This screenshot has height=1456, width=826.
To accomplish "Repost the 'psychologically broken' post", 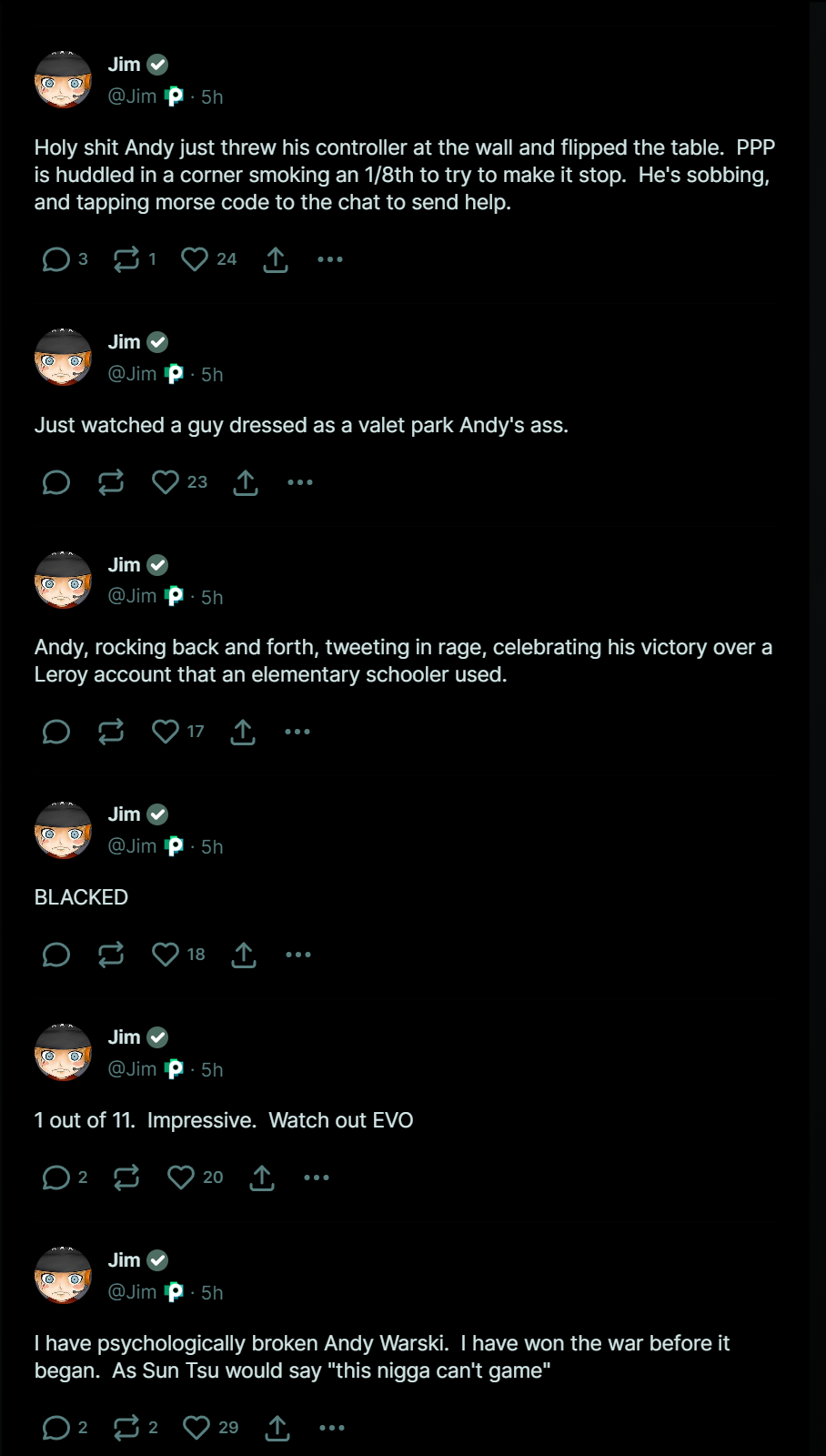I will 126,1428.
